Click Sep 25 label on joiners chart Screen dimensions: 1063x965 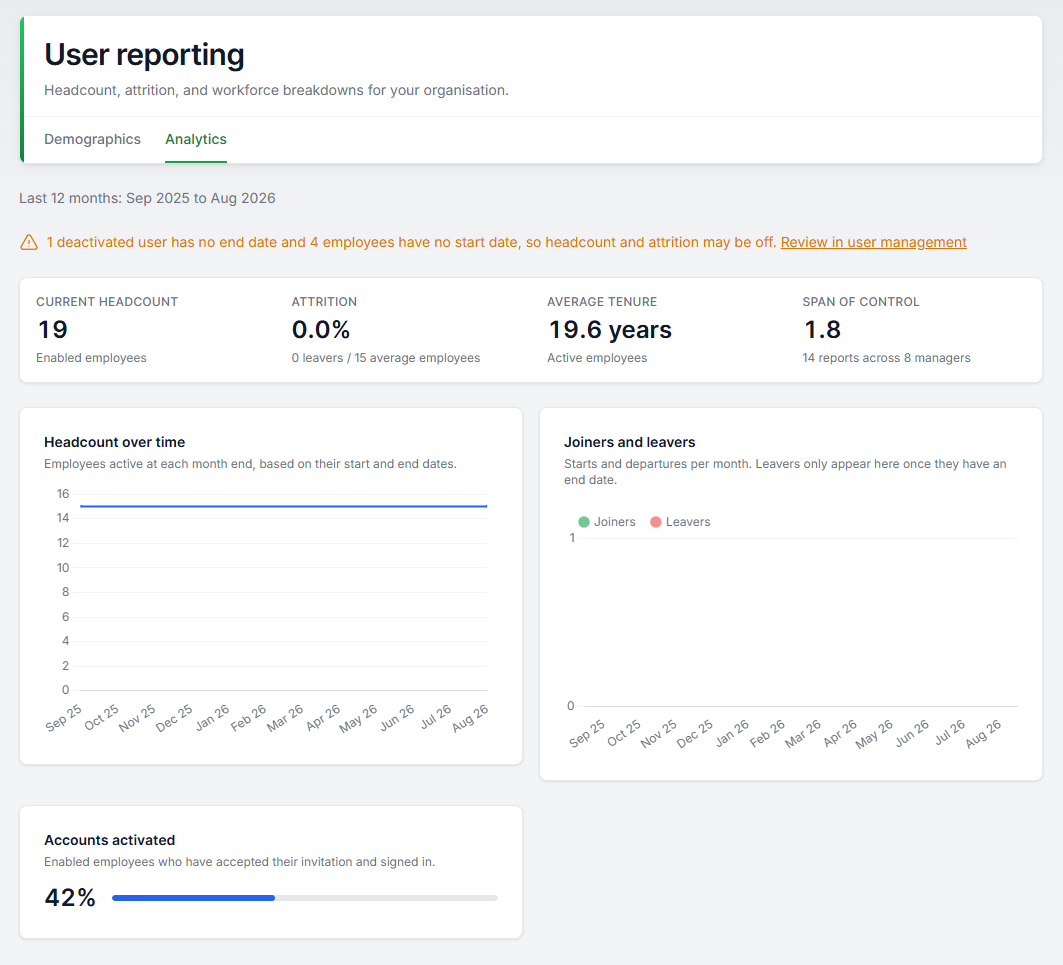586,734
